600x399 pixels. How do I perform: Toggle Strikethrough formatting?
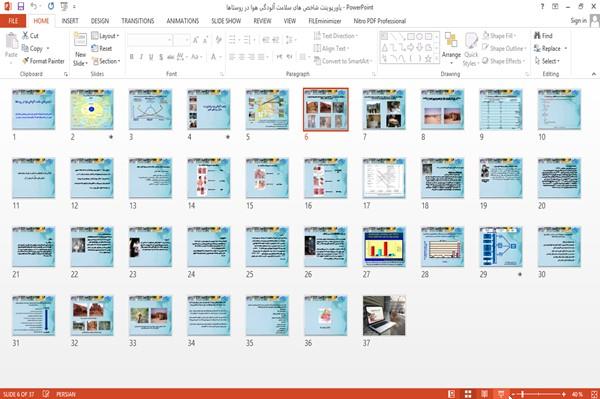point(171,57)
